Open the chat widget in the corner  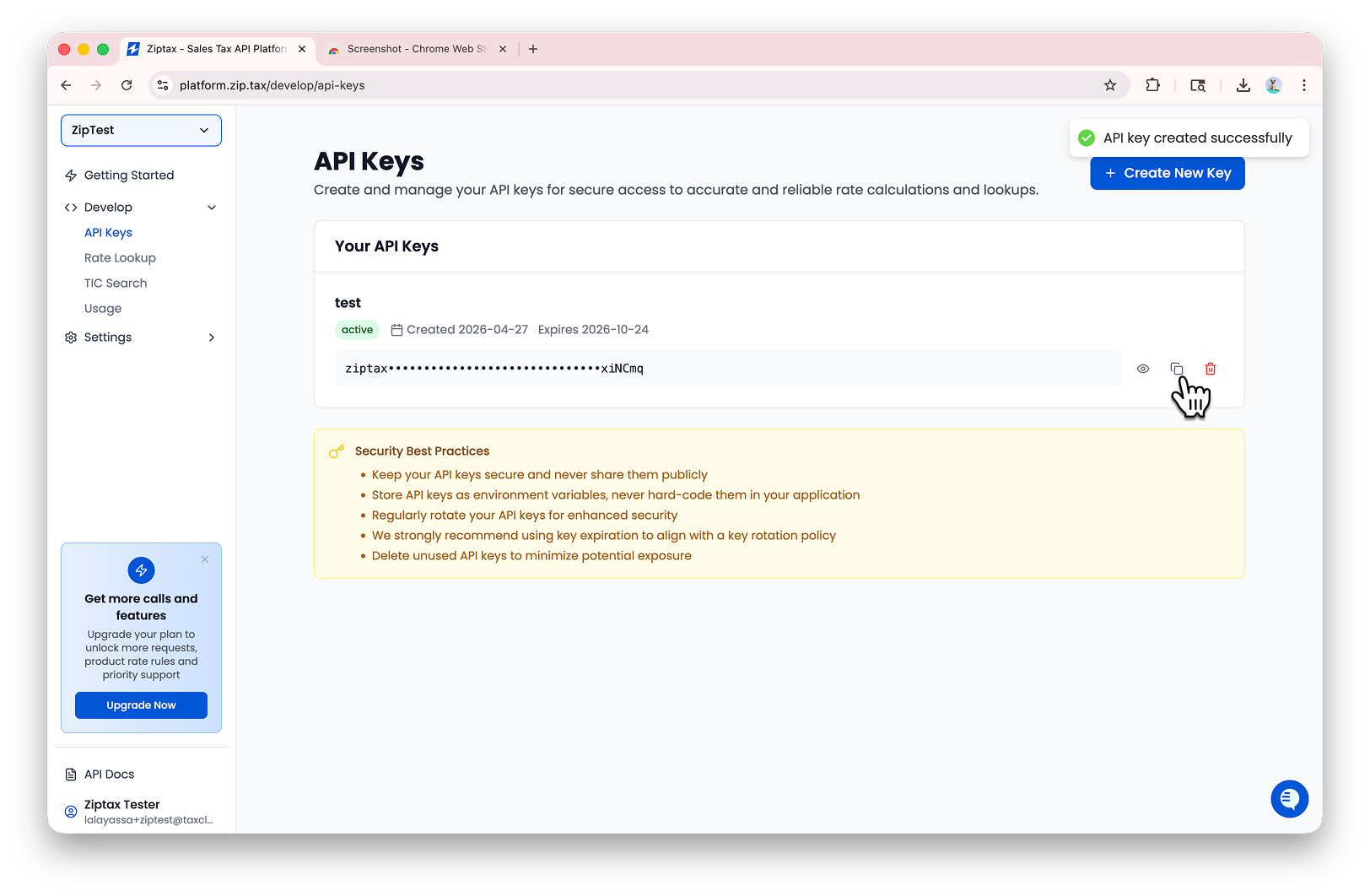tap(1289, 799)
